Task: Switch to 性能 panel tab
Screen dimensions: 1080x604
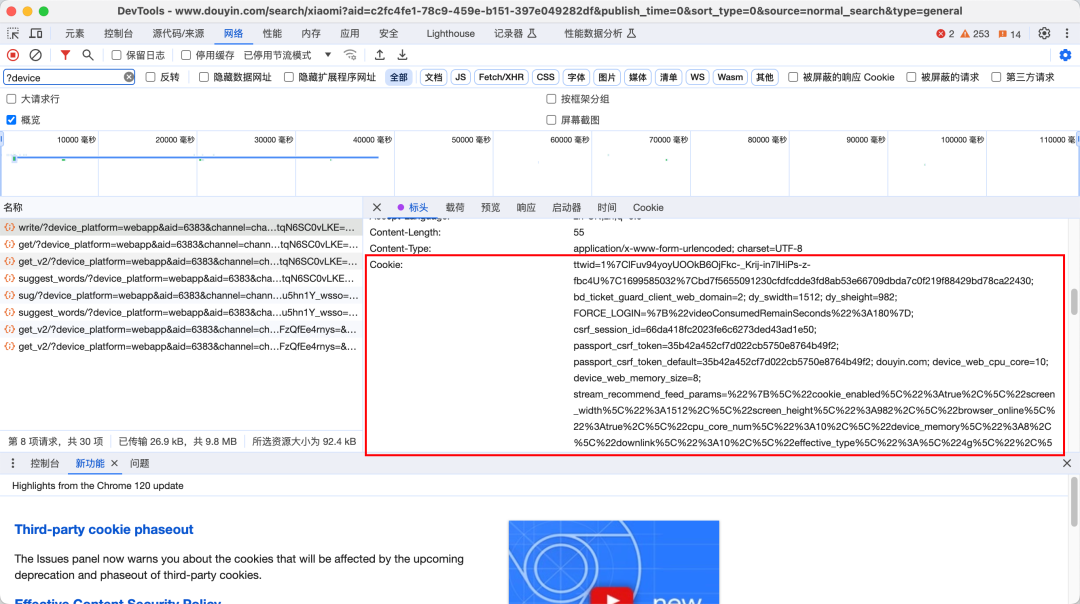Action: point(272,33)
